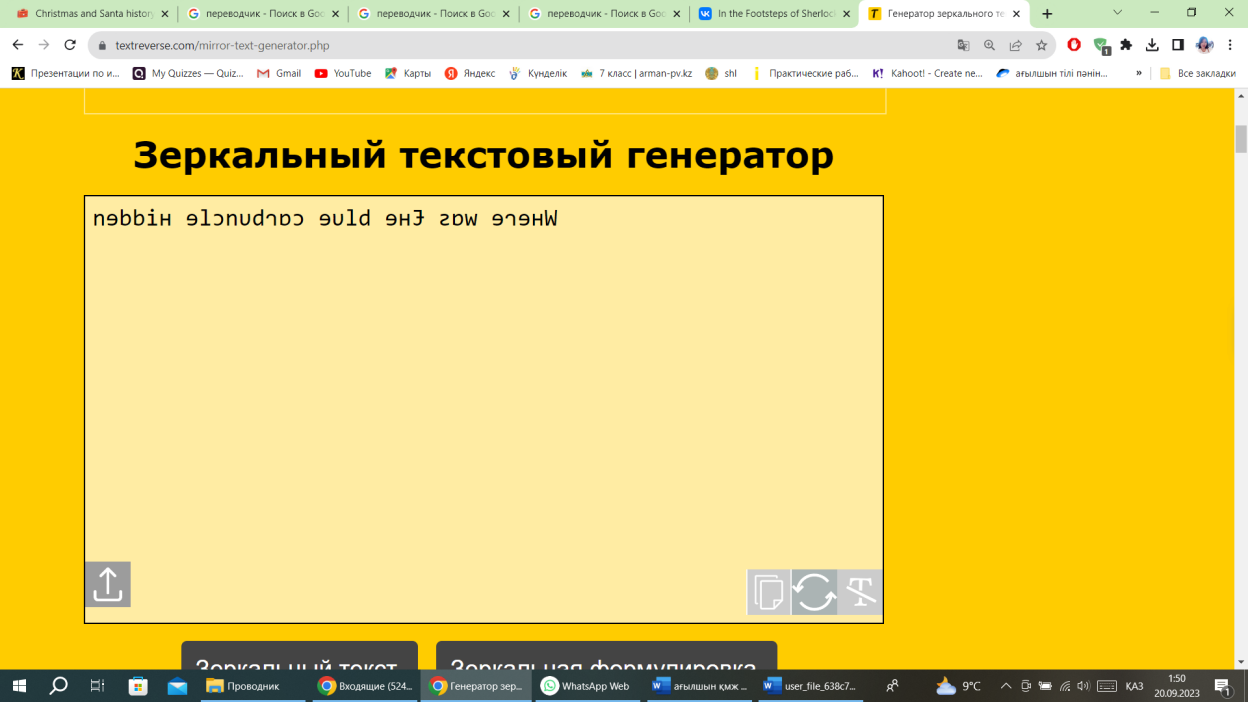Viewport: 1248px width, 702px height.
Task: Open Mail app from taskbar
Action: tap(177, 686)
